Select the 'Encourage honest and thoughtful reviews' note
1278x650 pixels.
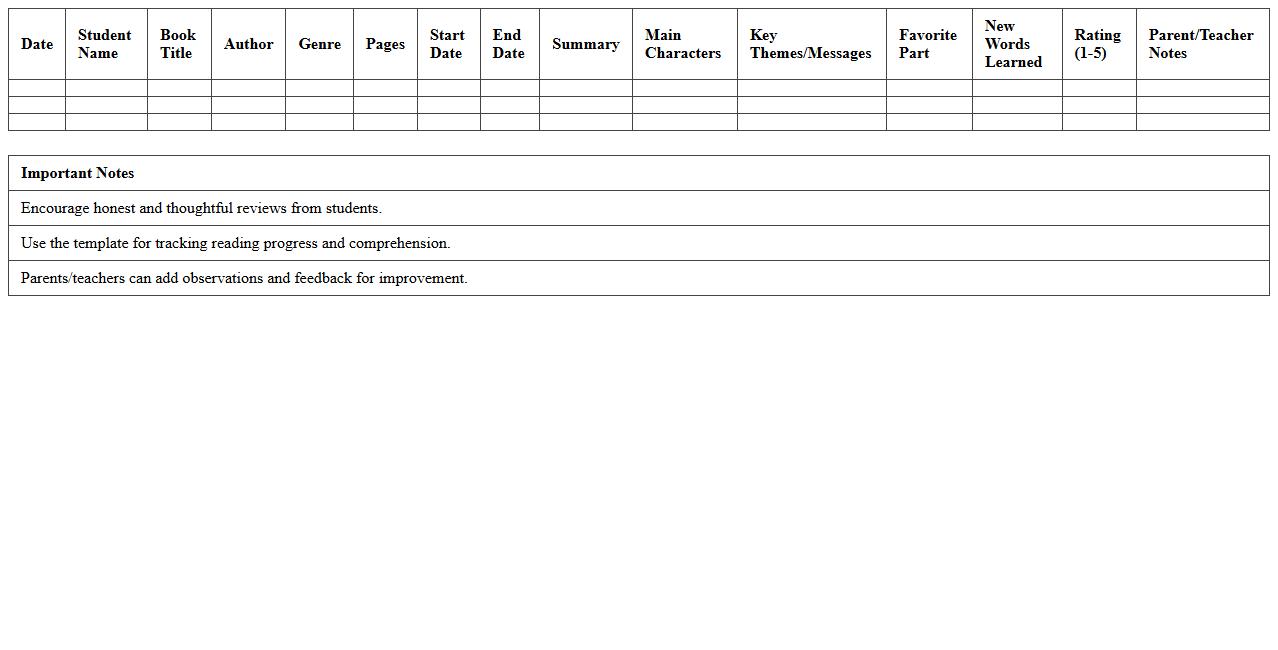click(201, 208)
